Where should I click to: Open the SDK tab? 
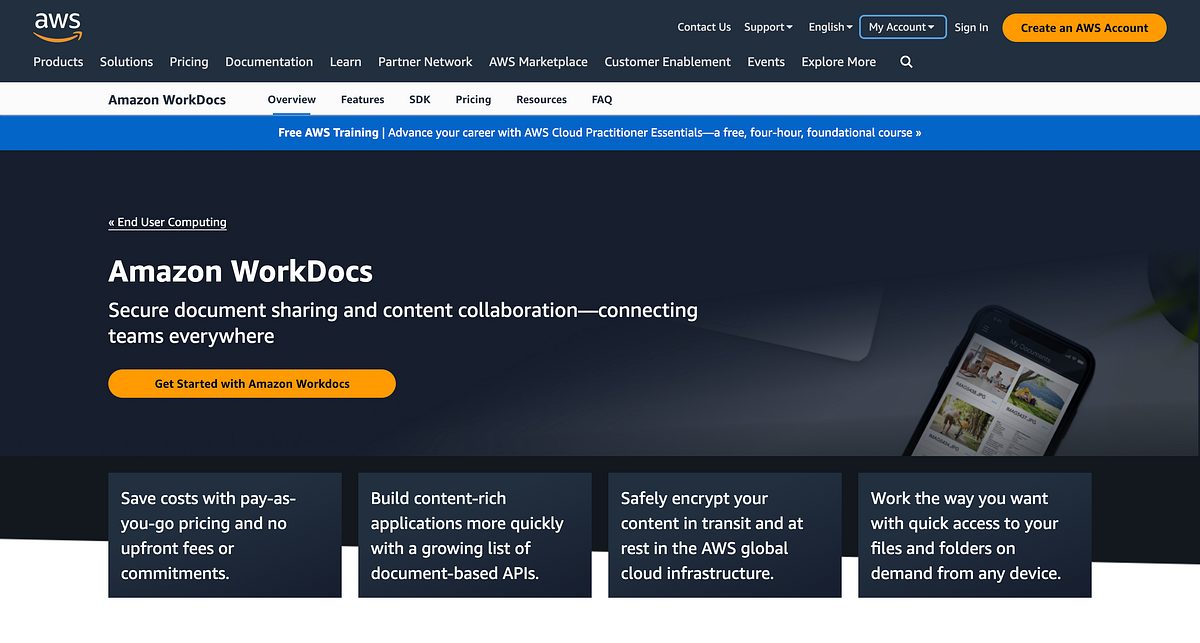[419, 99]
